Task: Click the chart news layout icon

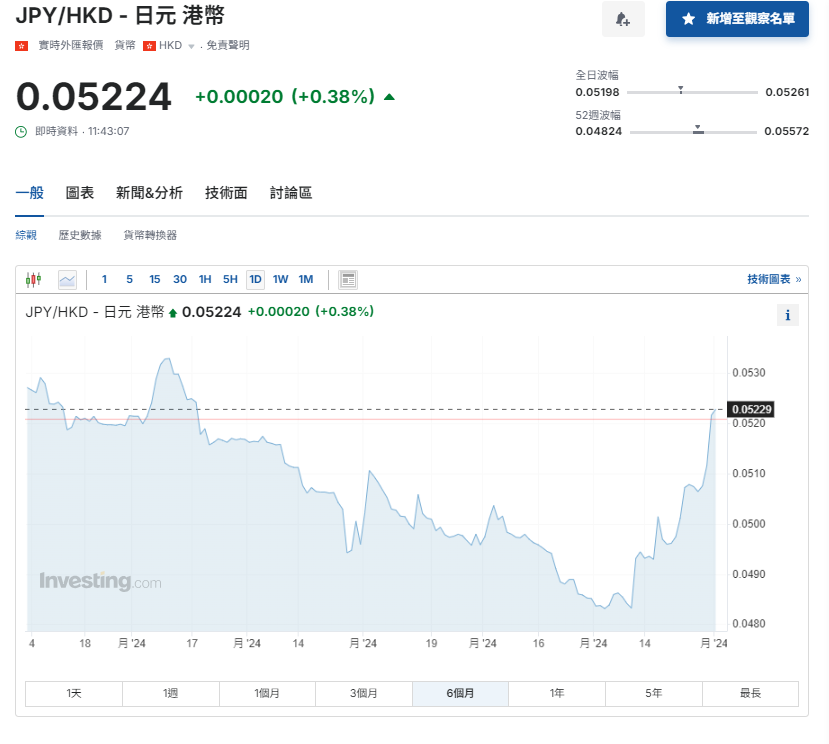Action: pos(348,280)
